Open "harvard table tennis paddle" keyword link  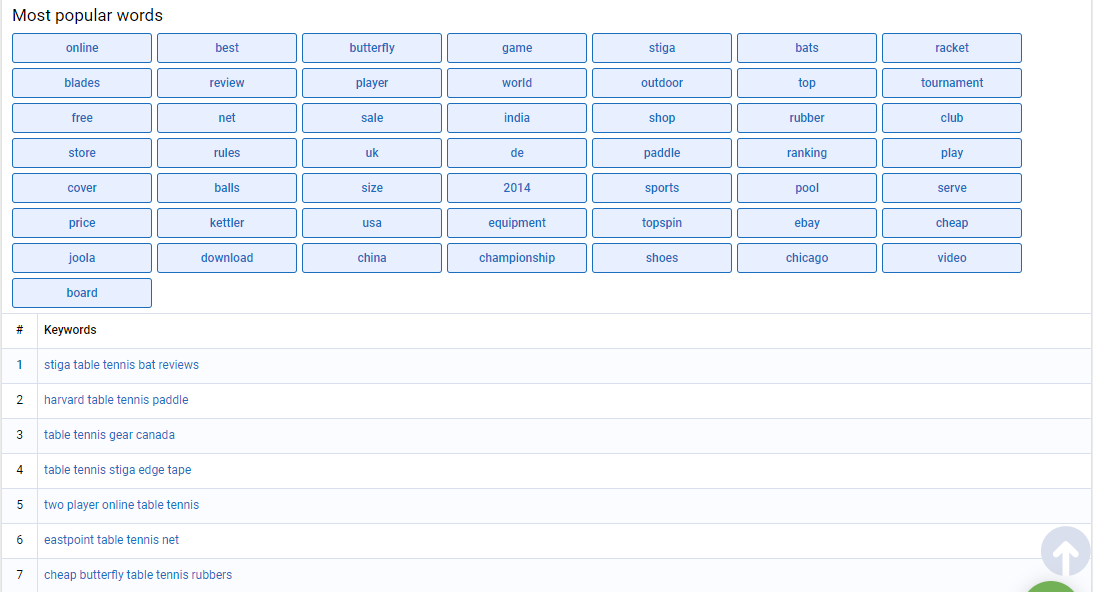(116, 400)
